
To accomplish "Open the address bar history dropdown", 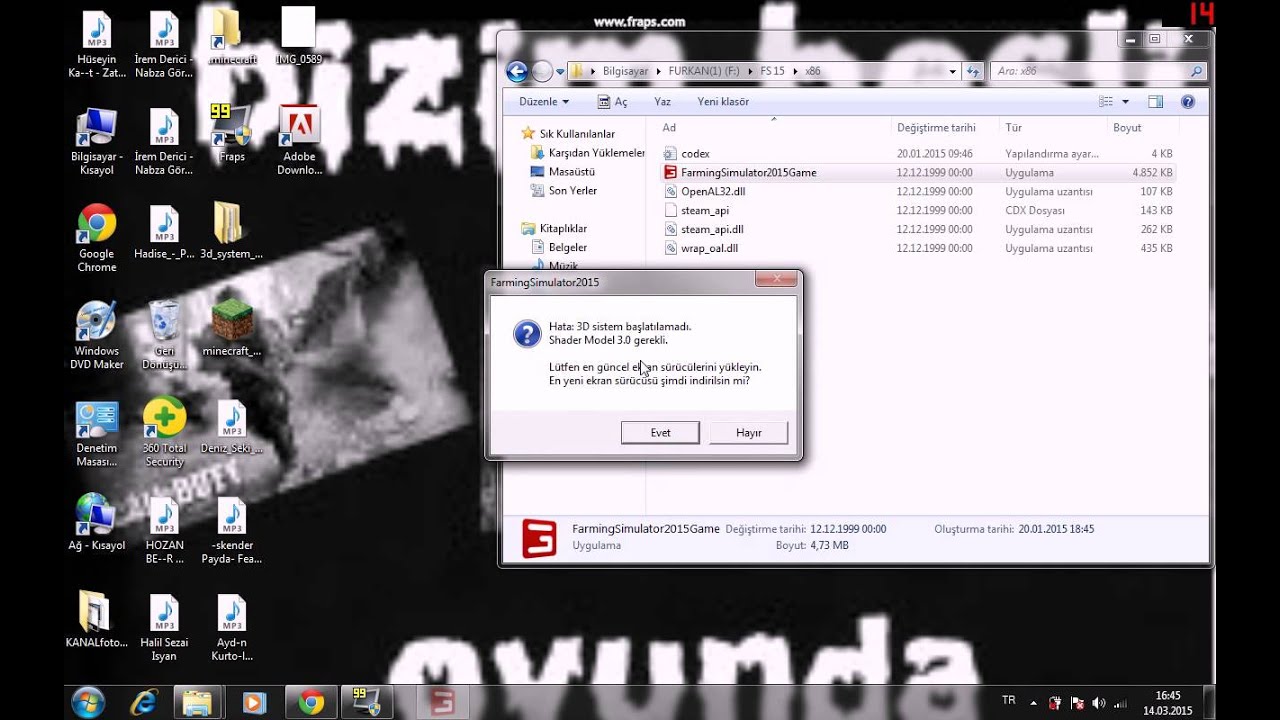I will pos(953,71).
